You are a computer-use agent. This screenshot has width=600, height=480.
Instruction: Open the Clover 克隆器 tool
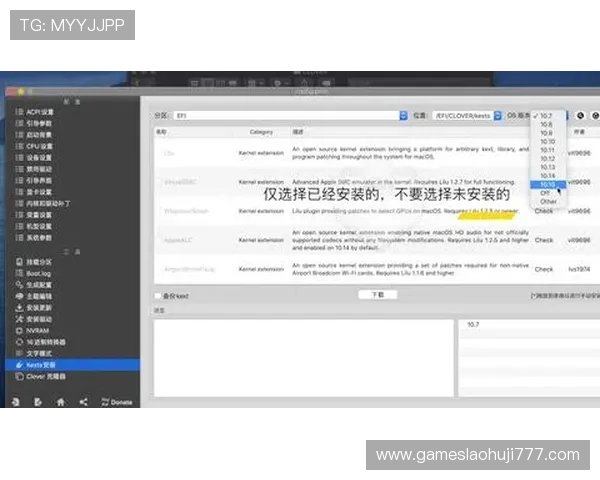tap(40, 377)
